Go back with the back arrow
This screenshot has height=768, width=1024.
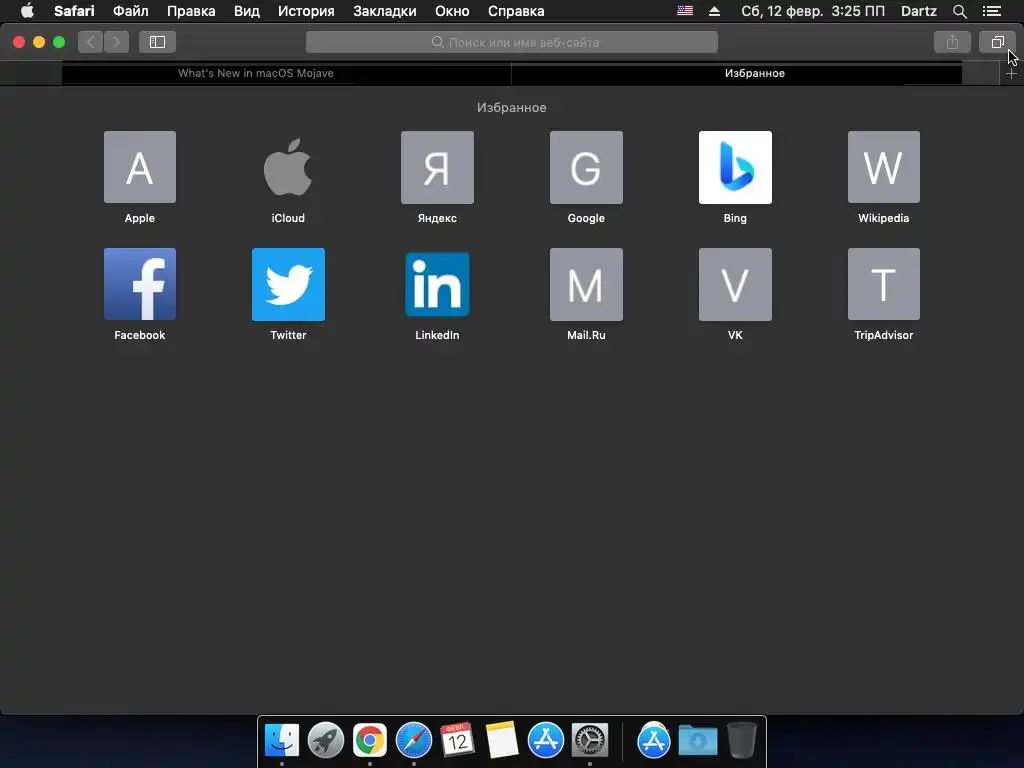(x=91, y=42)
